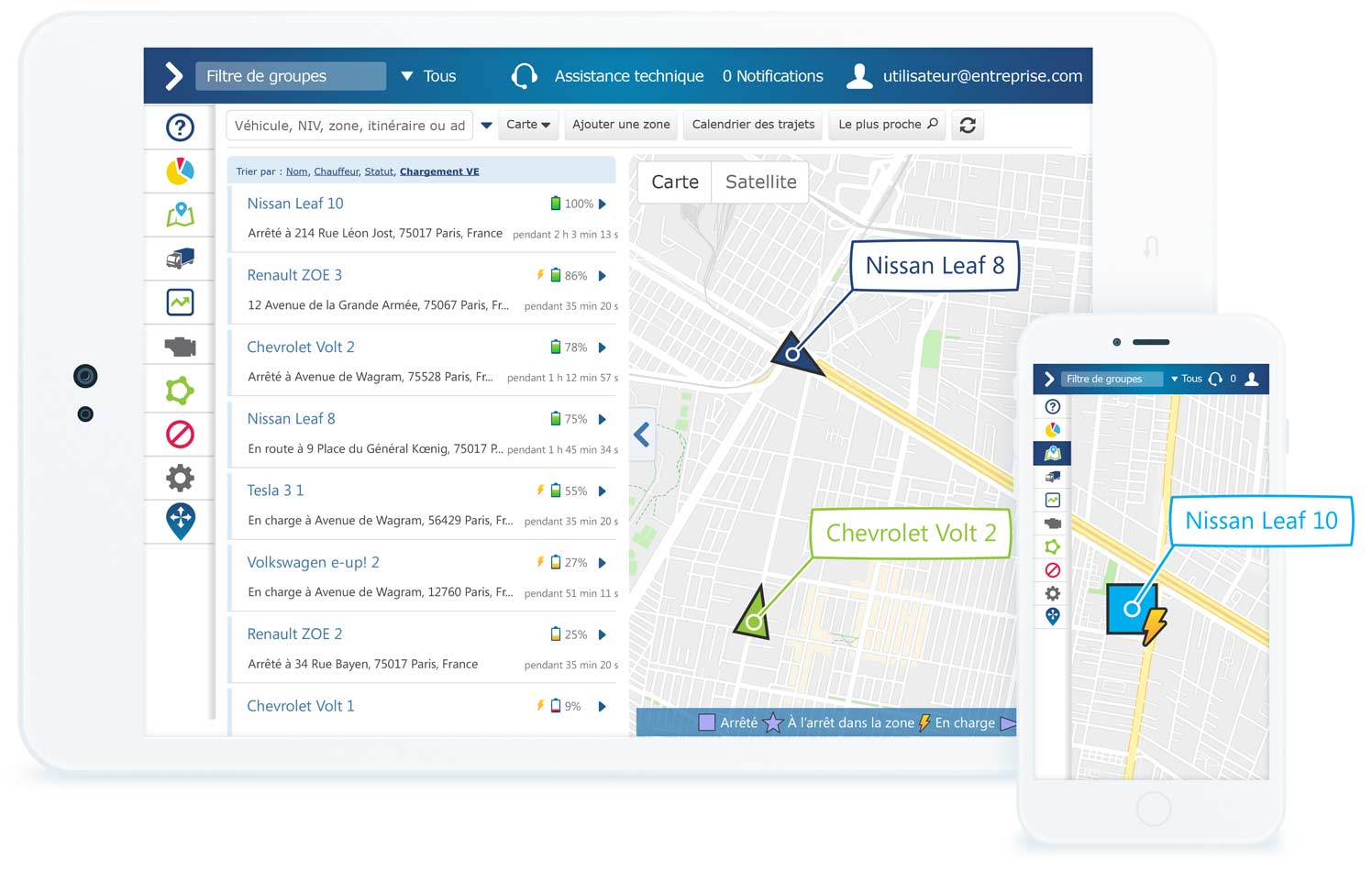Click the Filtre de groupes field on phone
This screenshot has height=871, width=1372.
1112,379
